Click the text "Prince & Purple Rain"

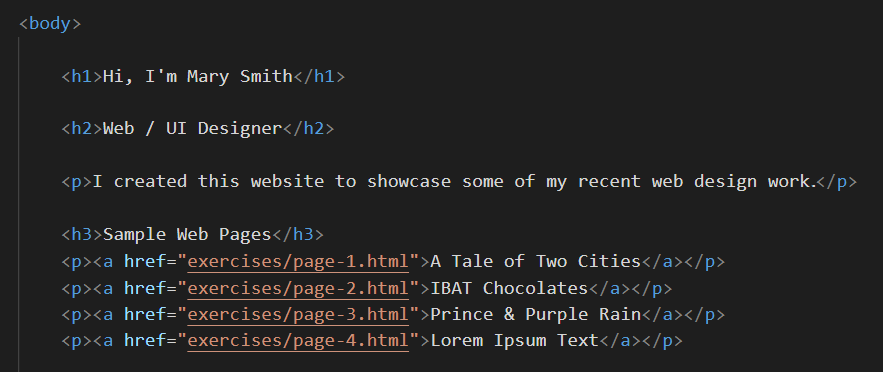tap(536, 314)
